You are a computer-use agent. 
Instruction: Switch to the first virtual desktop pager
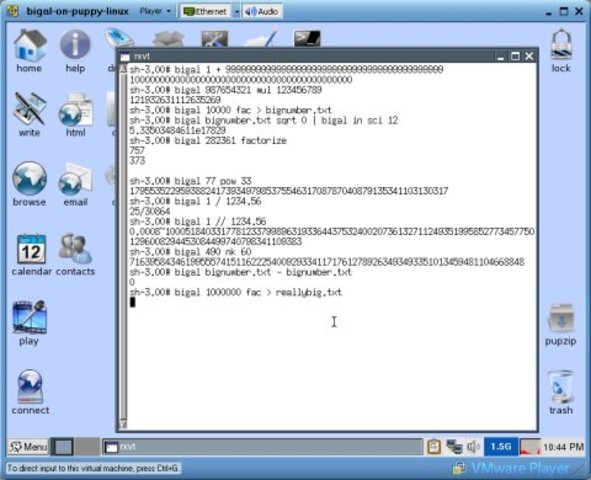[x=63, y=447]
